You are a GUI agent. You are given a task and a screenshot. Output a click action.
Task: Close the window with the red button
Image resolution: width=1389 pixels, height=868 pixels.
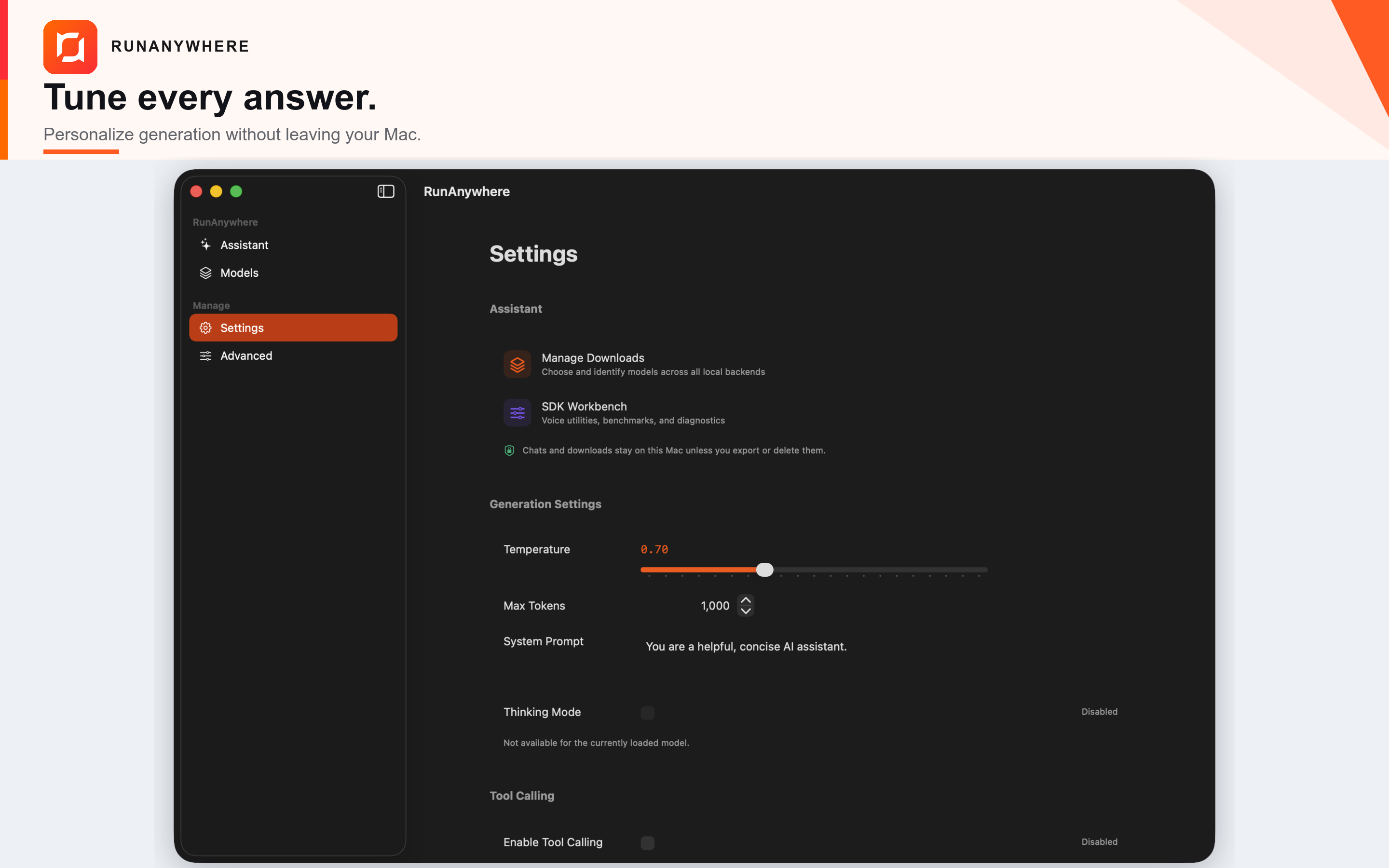pyautogui.click(x=196, y=191)
